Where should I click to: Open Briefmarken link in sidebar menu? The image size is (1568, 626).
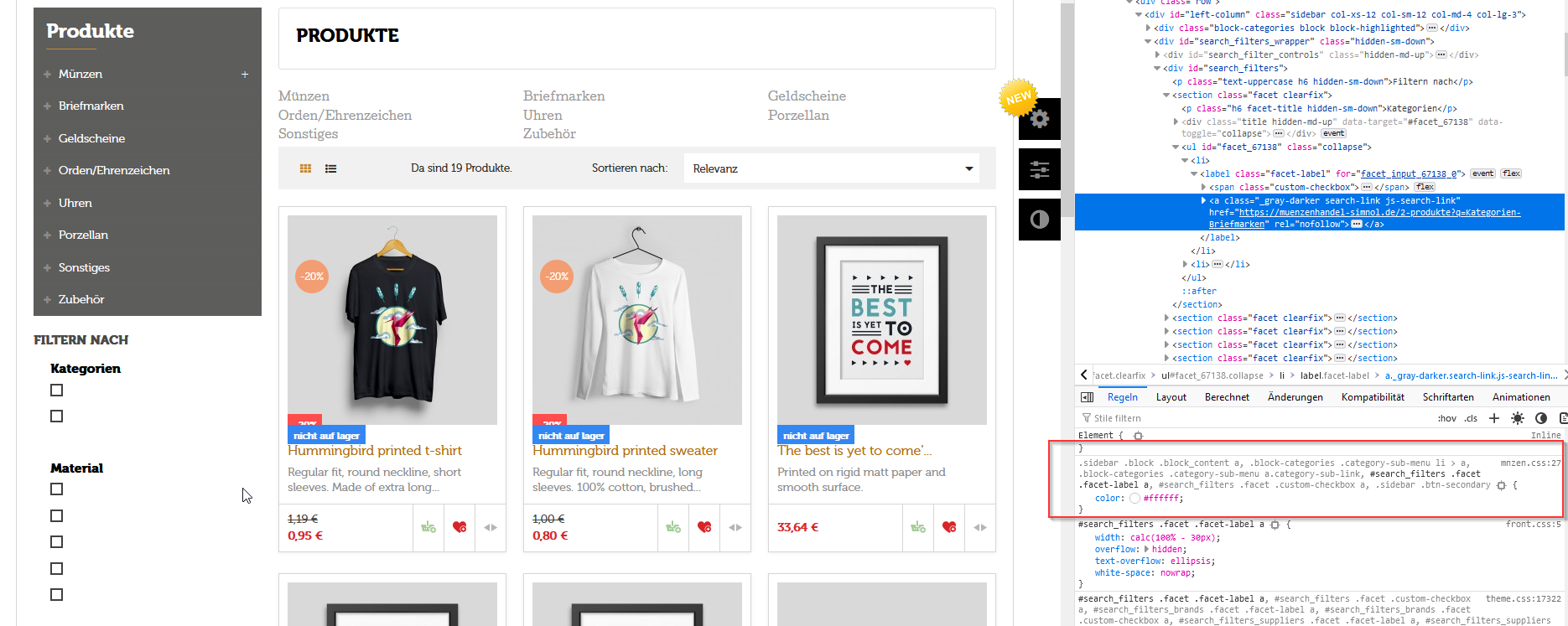91,106
